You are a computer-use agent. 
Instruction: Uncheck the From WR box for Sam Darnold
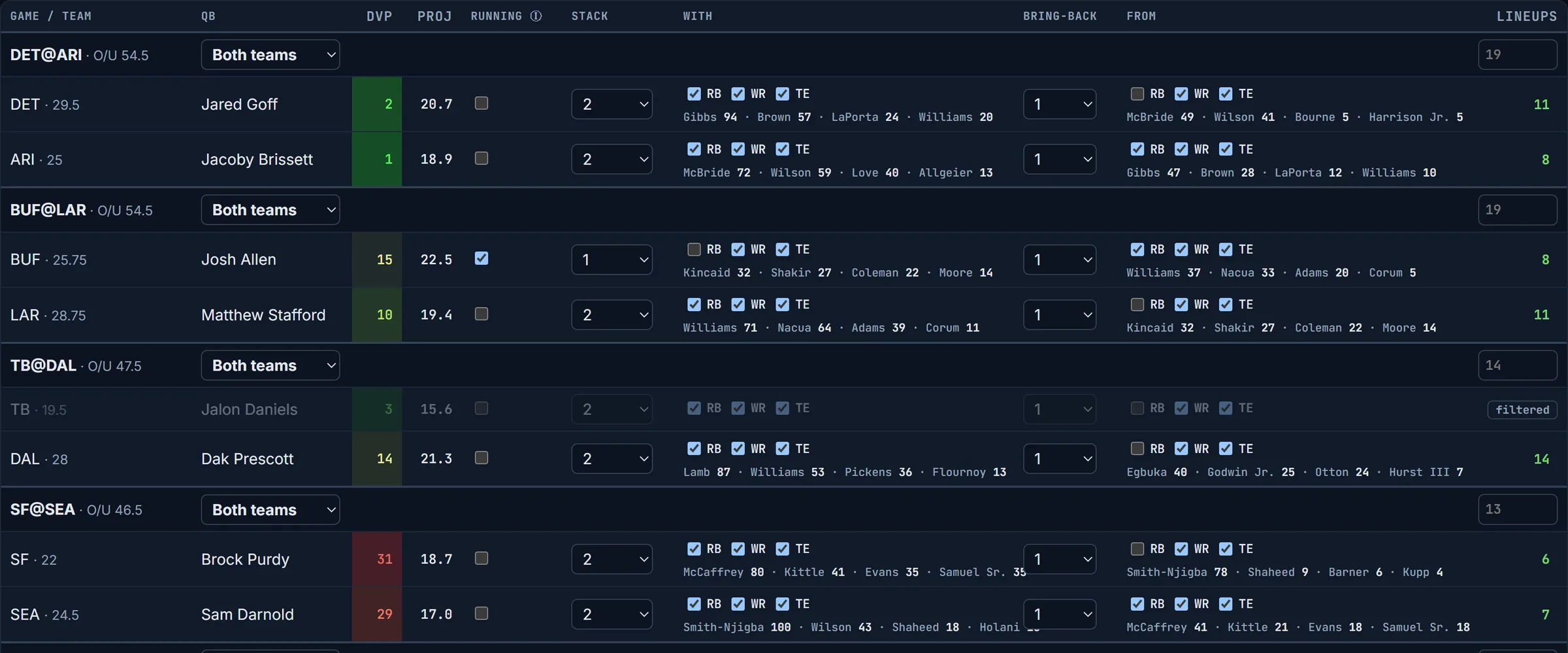[1181, 604]
